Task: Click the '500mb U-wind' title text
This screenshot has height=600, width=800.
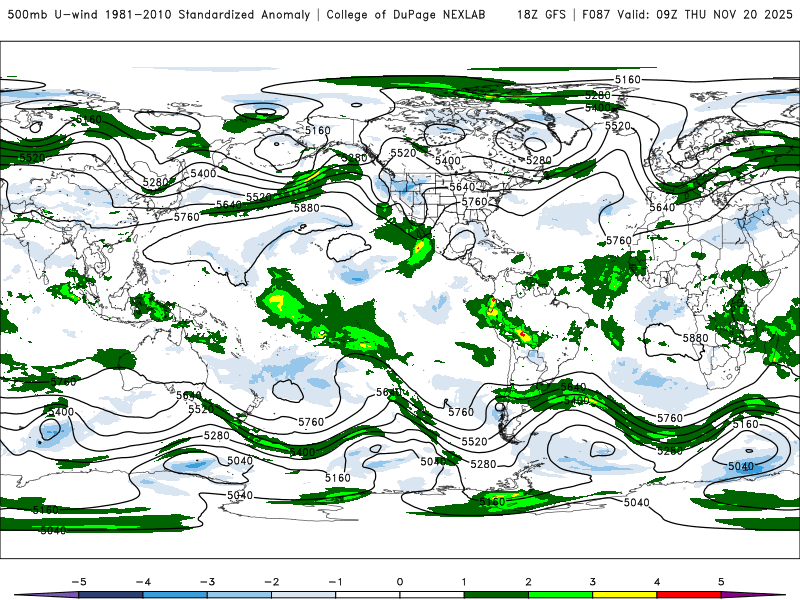Action: (x=53, y=14)
